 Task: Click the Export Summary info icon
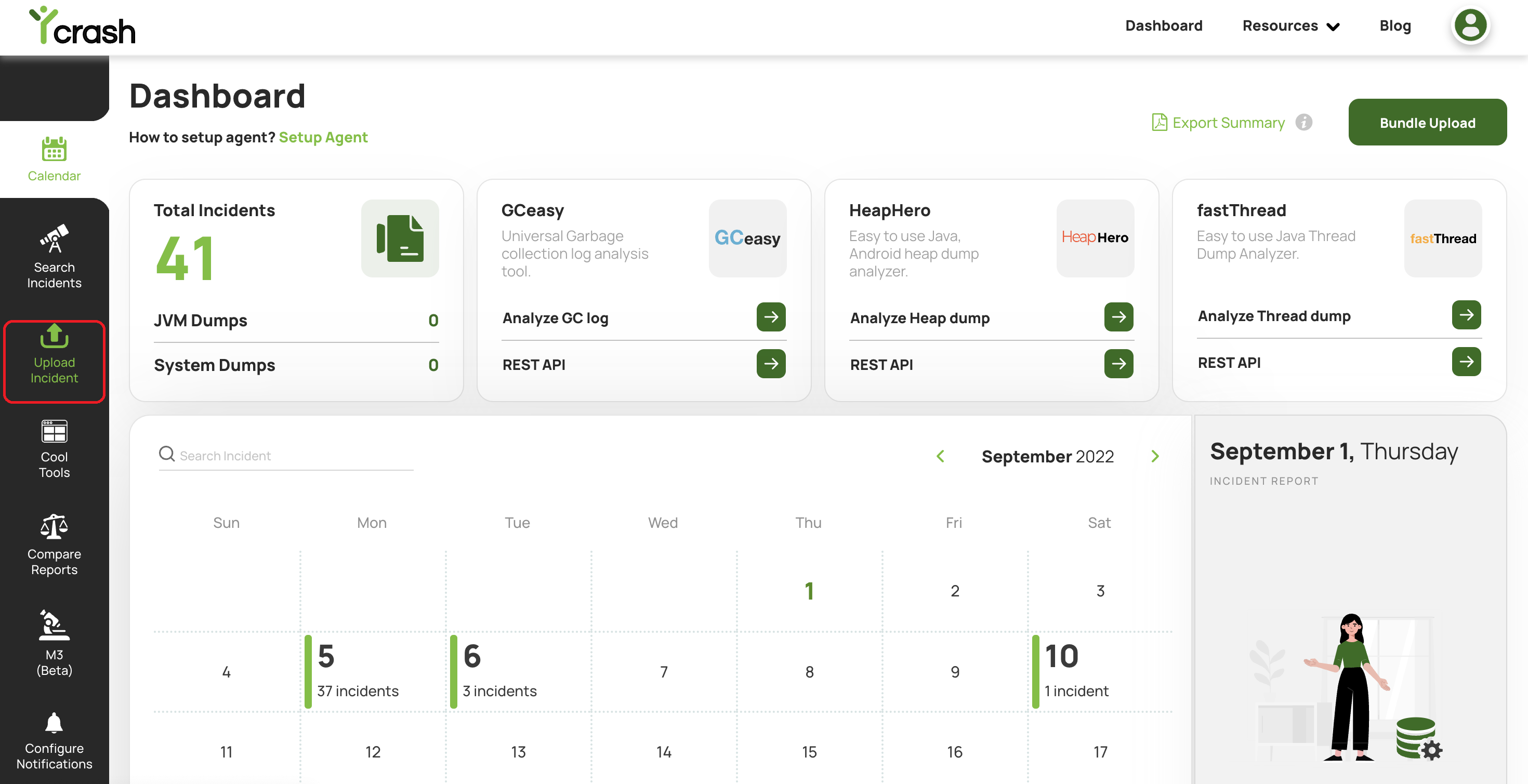(x=1303, y=122)
